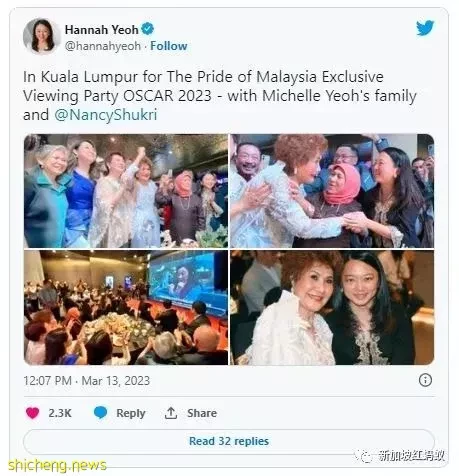
Task: Click the Twitter bird logo
Action: coord(425,28)
